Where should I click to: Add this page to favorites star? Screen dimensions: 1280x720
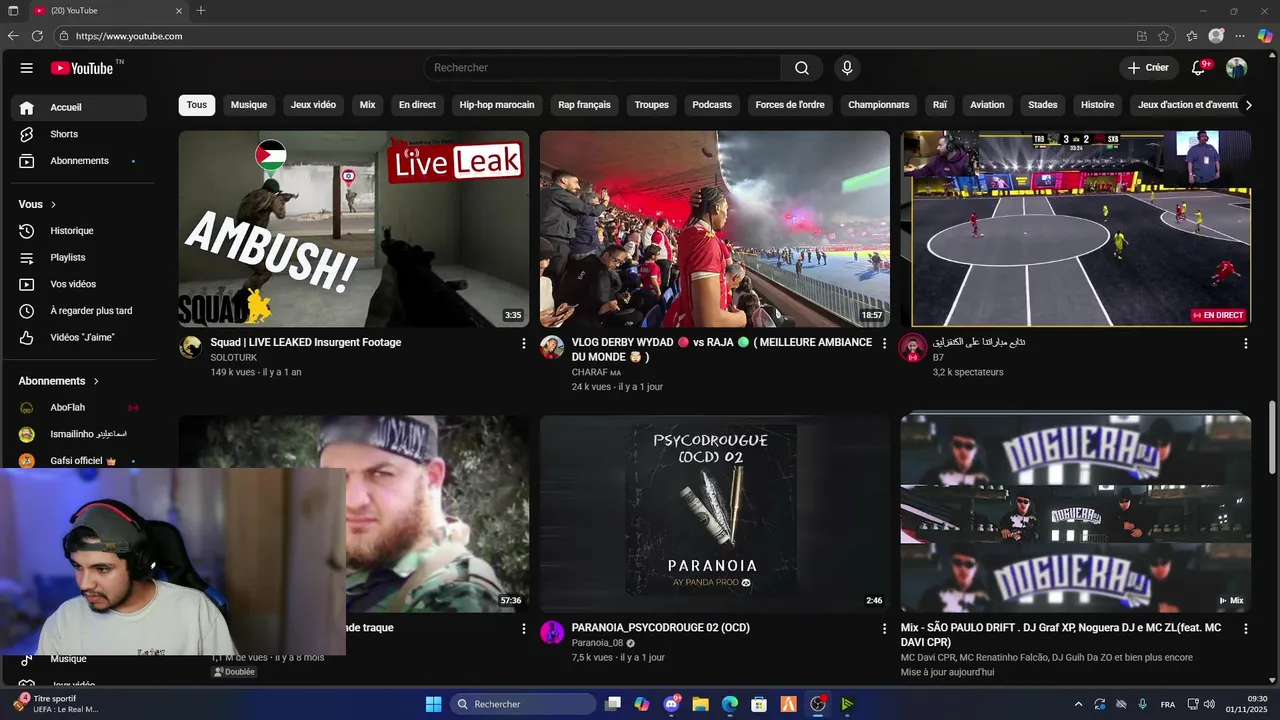pos(1164,36)
